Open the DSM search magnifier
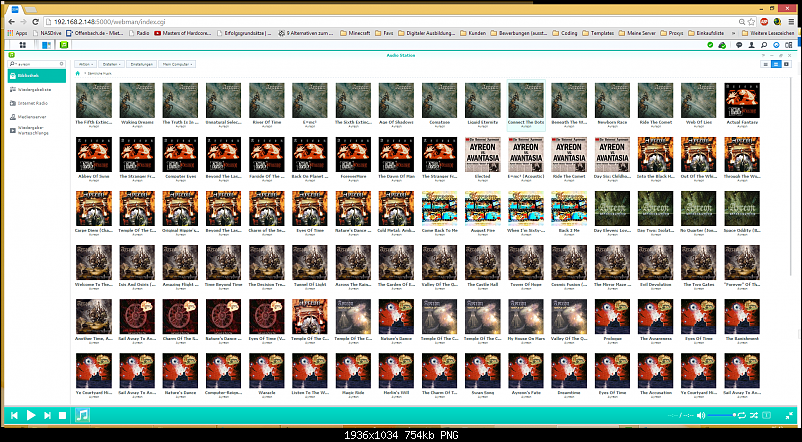802x442 pixels. pyautogui.click(x=764, y=45)
